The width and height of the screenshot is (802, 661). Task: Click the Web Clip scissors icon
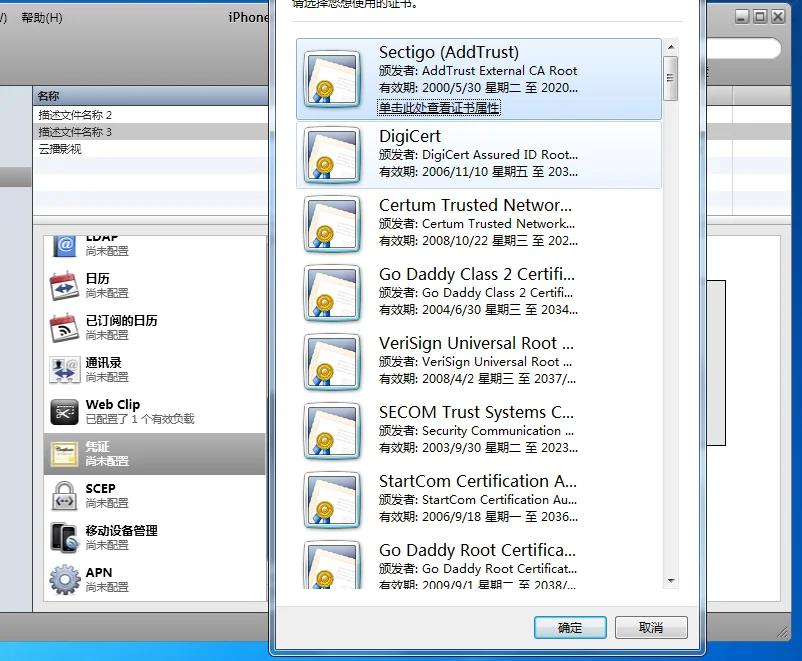(x=65, y=412)
